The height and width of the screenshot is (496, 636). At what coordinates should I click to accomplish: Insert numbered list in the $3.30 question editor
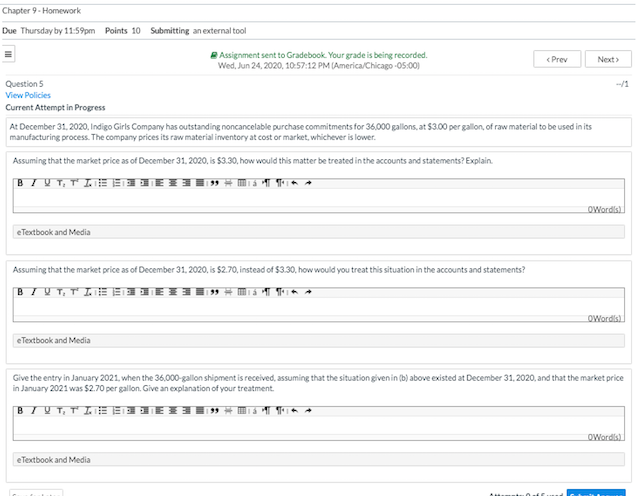point(116,183)
